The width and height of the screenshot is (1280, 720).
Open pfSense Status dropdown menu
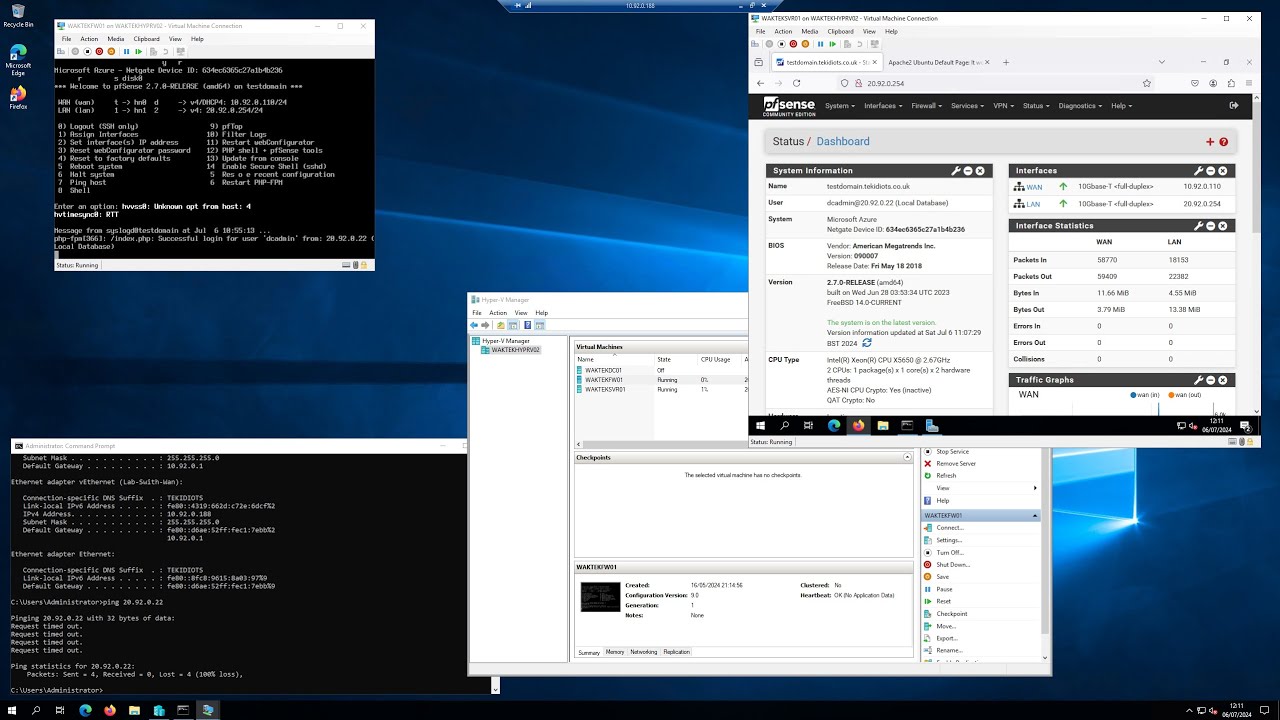tap(1036, 105)
